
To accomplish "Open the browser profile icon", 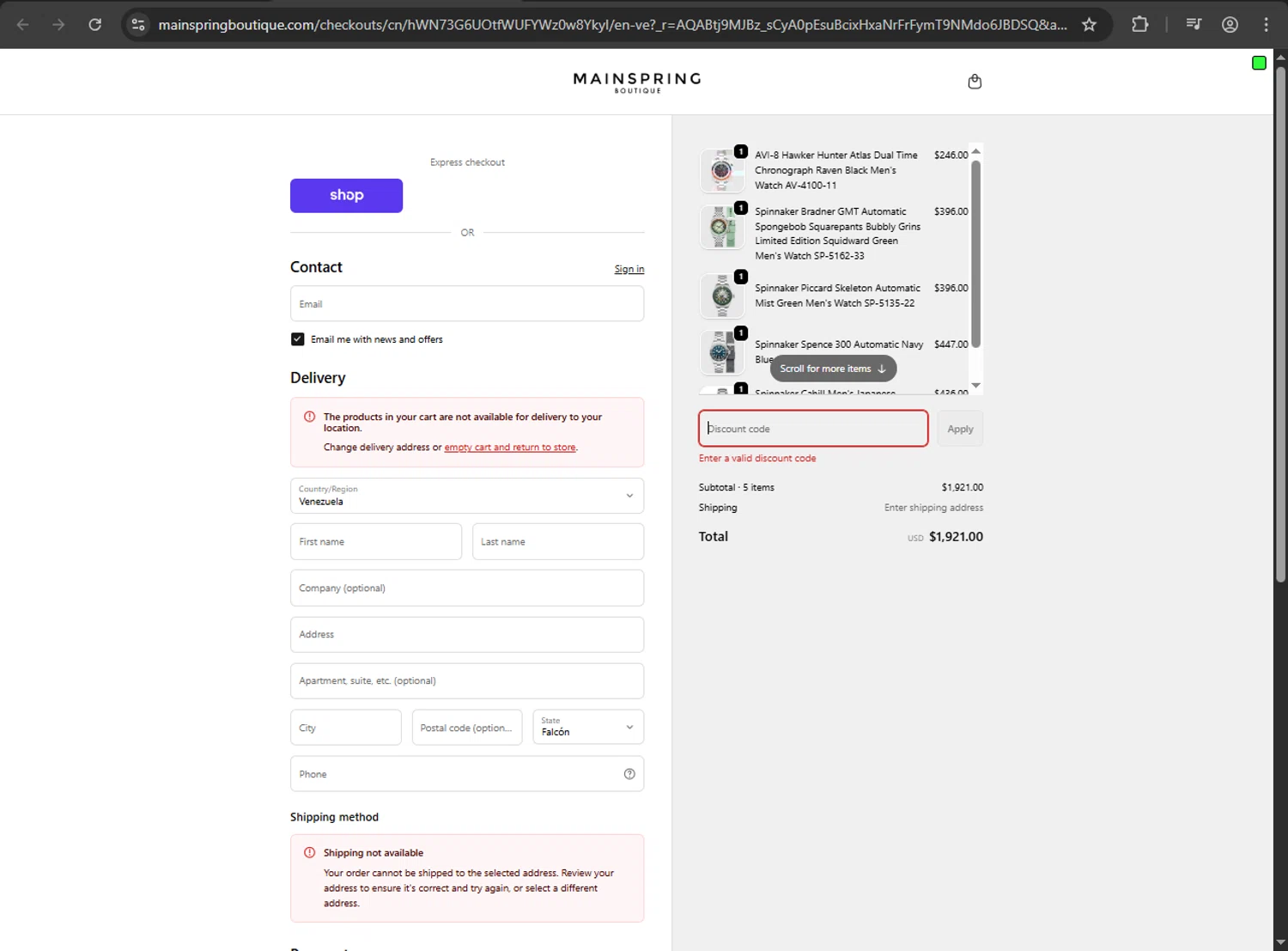I will pyautogui.click(x=1230, y=24).
